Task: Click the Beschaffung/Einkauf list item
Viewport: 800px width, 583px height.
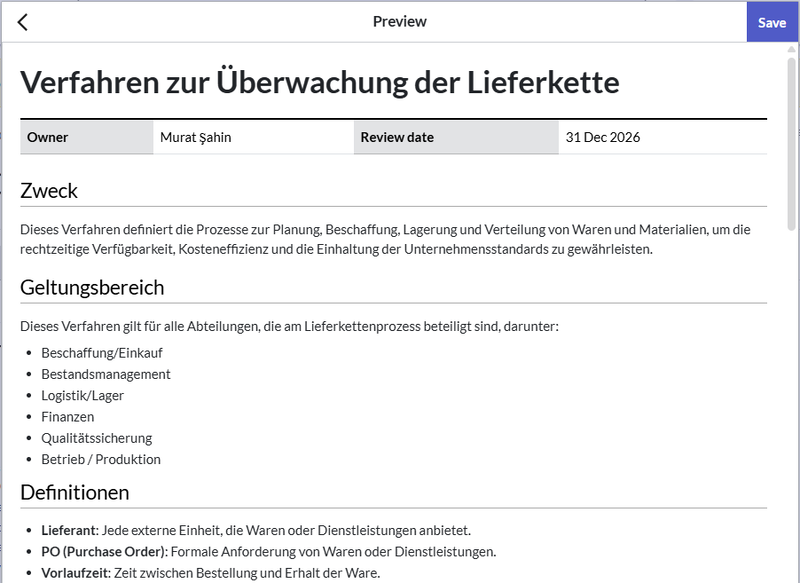Action: pyautogui.click(x=104, y=352)
